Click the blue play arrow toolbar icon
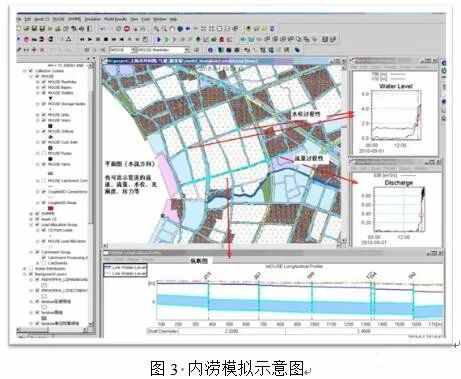The image size is (461, 379). click(159, 39)
